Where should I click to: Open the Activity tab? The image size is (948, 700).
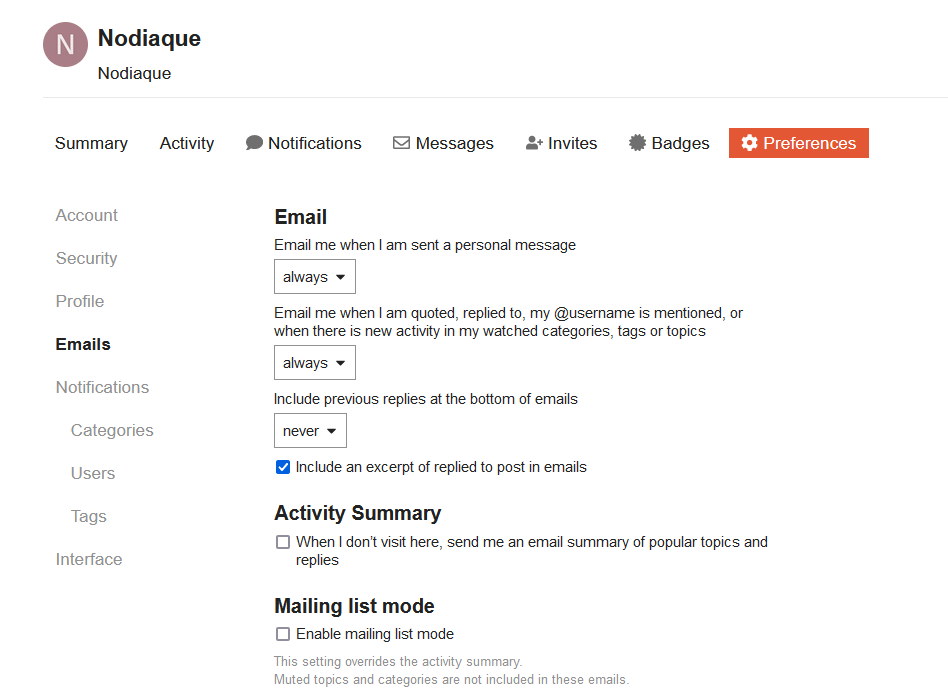(x=187, y=143)
